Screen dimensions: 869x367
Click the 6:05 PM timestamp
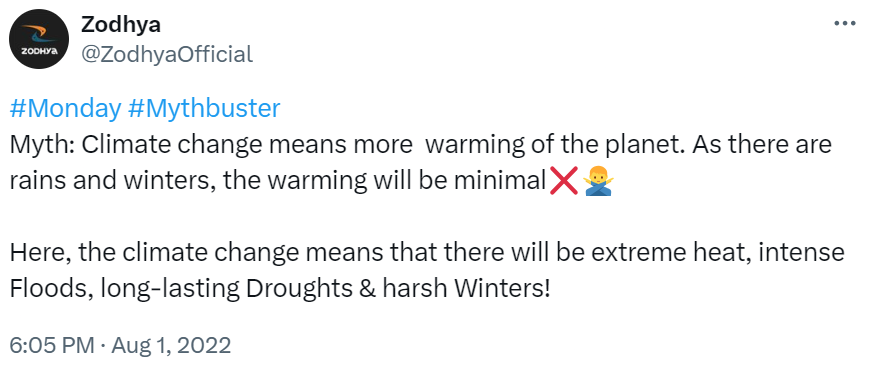52,346
